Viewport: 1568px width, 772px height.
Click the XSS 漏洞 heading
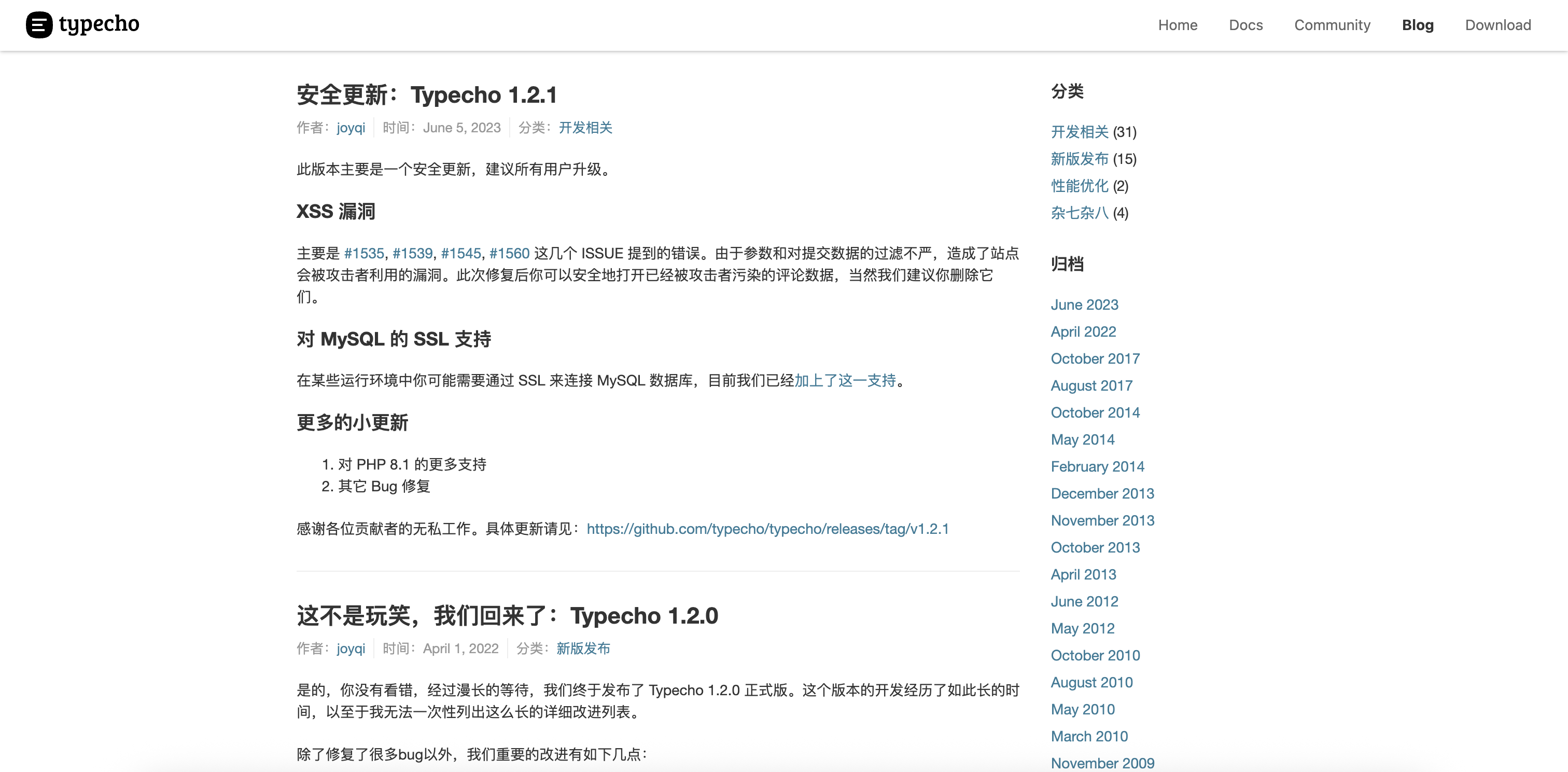tap(335, 211)
